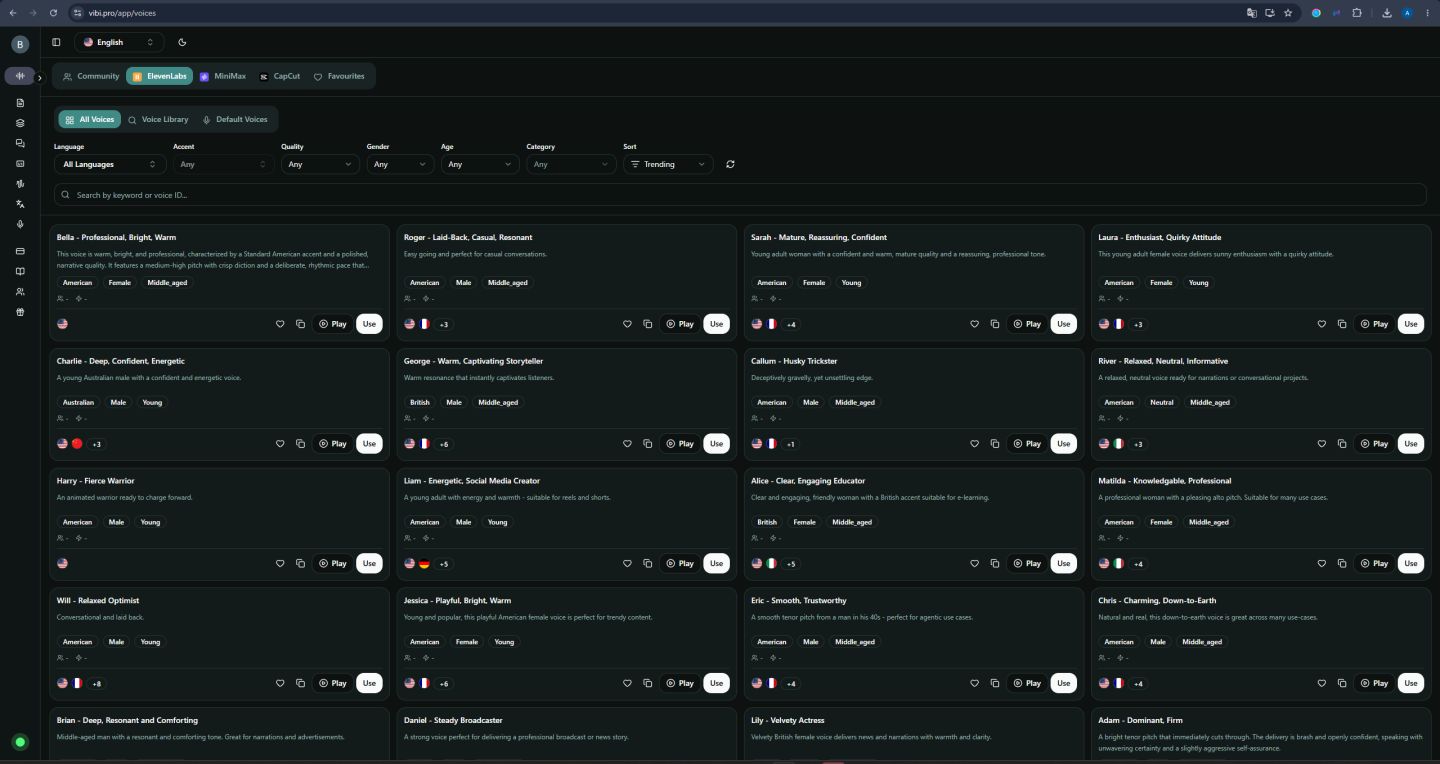Viewport: 1440px width, 764px height.
Task: Expand the sidebar with the chevron arrow
Action: tap(41, 77)
